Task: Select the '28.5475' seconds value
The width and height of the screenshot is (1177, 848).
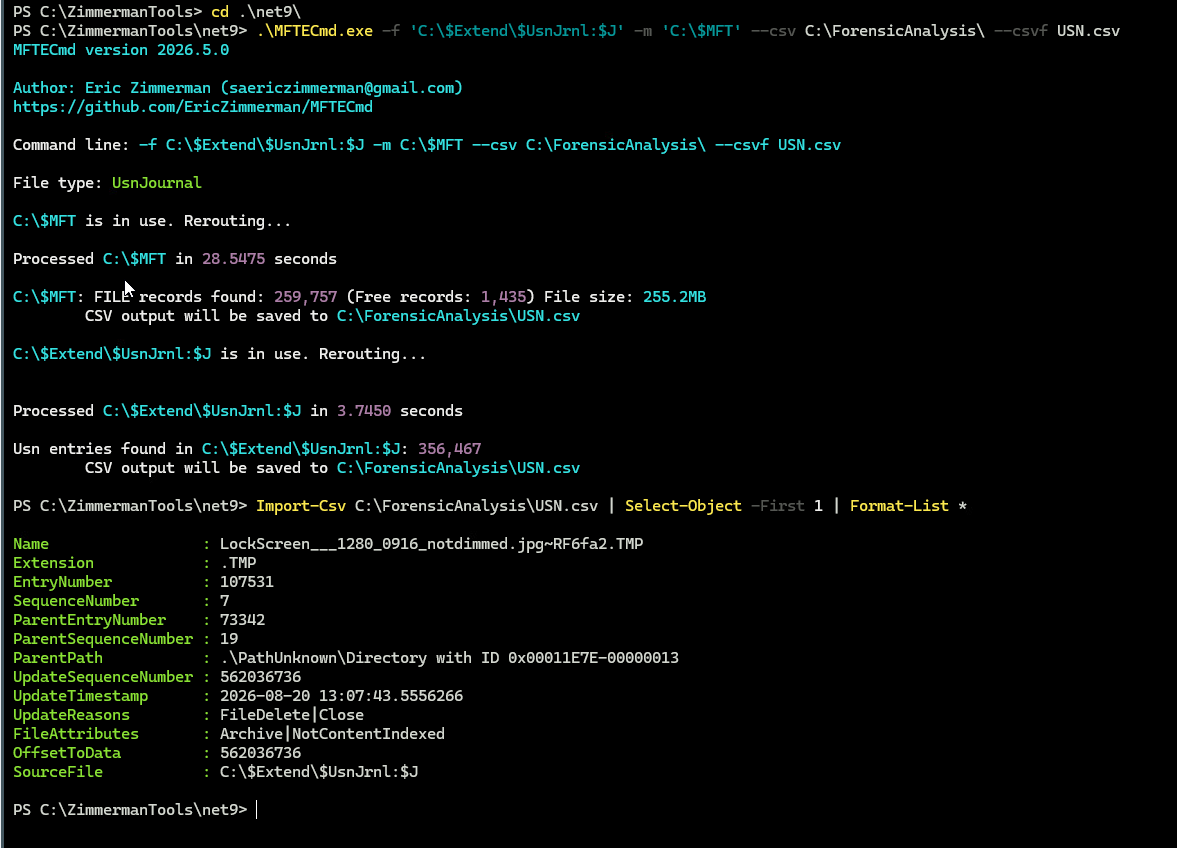Action: (233, 258)
